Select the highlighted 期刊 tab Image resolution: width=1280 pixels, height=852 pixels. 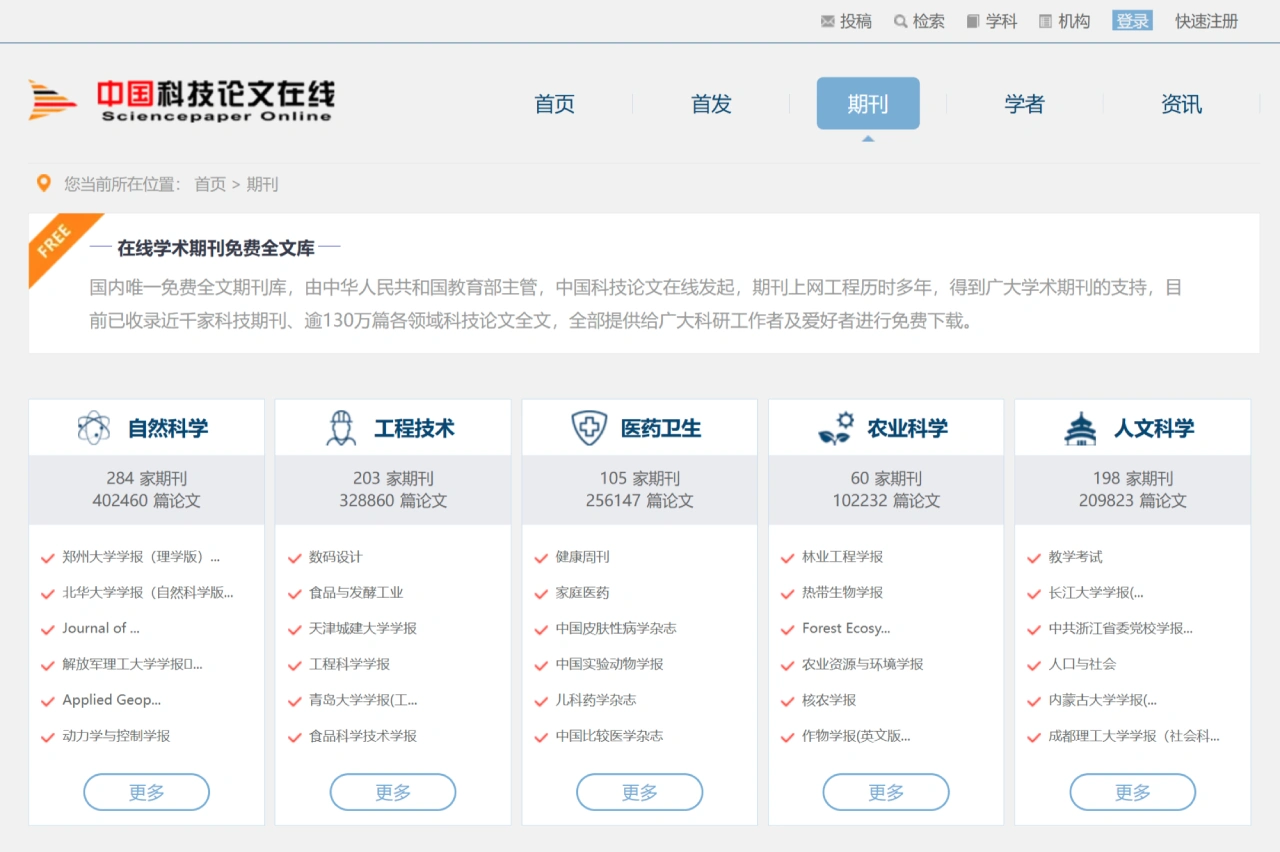click(x=868, y=103)
